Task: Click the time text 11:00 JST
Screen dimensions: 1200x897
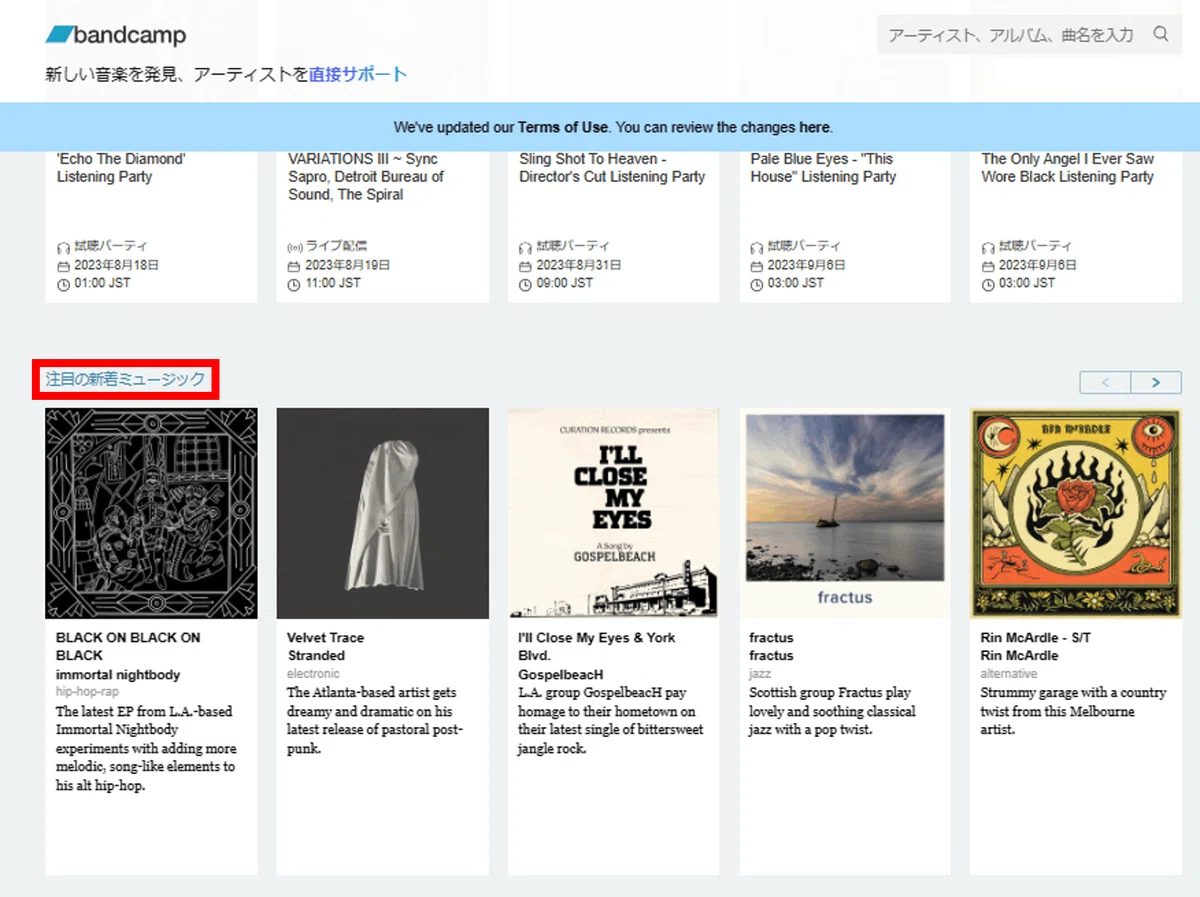Action: tap(333, 283)
